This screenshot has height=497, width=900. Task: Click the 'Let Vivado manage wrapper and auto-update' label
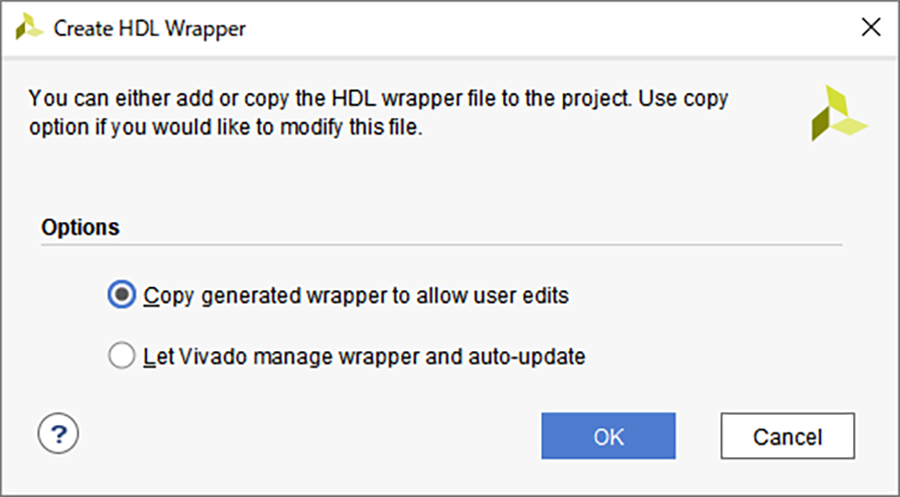[x=364, y=356]
